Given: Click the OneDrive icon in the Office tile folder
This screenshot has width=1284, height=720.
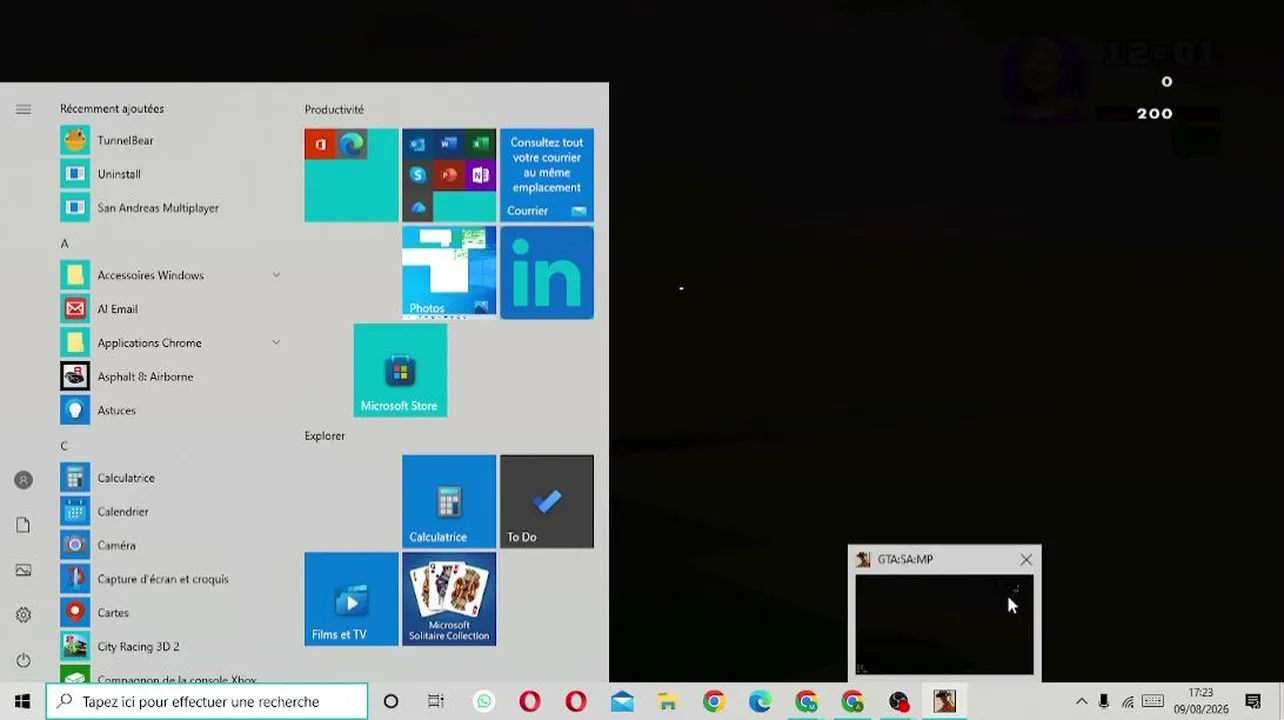Looking at the screenshot, I should point(418,206).
